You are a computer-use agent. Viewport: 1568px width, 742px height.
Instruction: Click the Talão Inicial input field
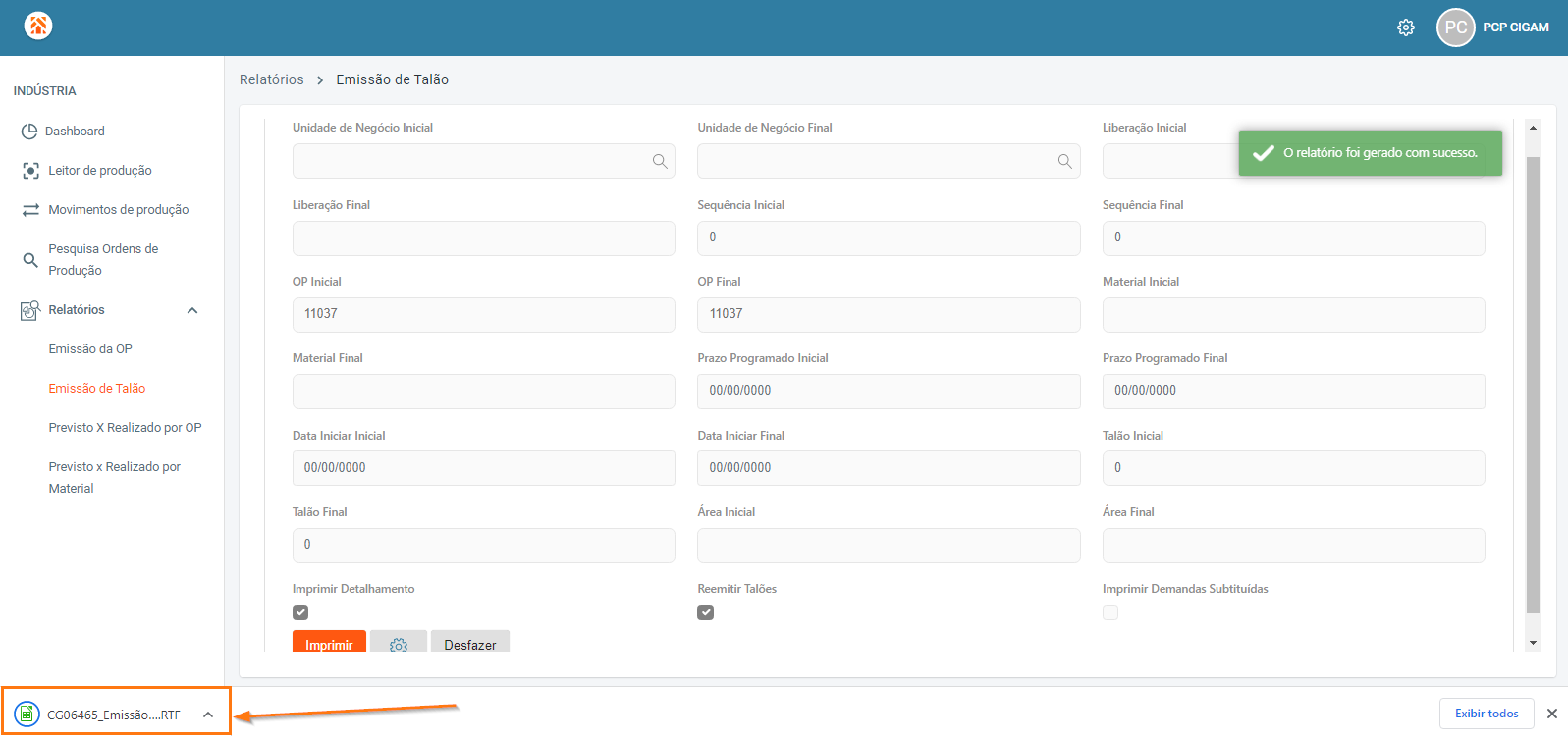[x=1294, y=468]
